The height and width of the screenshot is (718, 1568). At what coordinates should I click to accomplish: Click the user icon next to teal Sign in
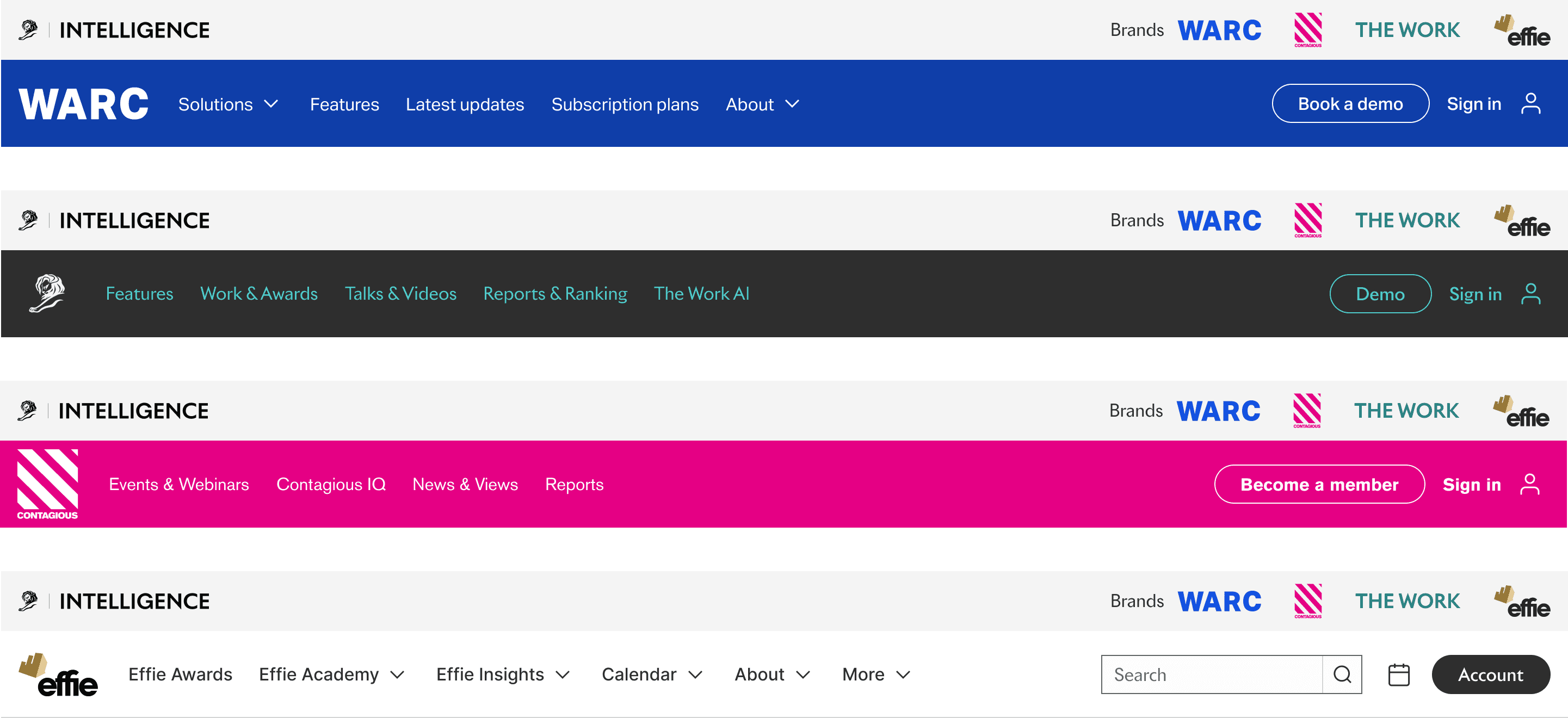[x=1530, y=294]
